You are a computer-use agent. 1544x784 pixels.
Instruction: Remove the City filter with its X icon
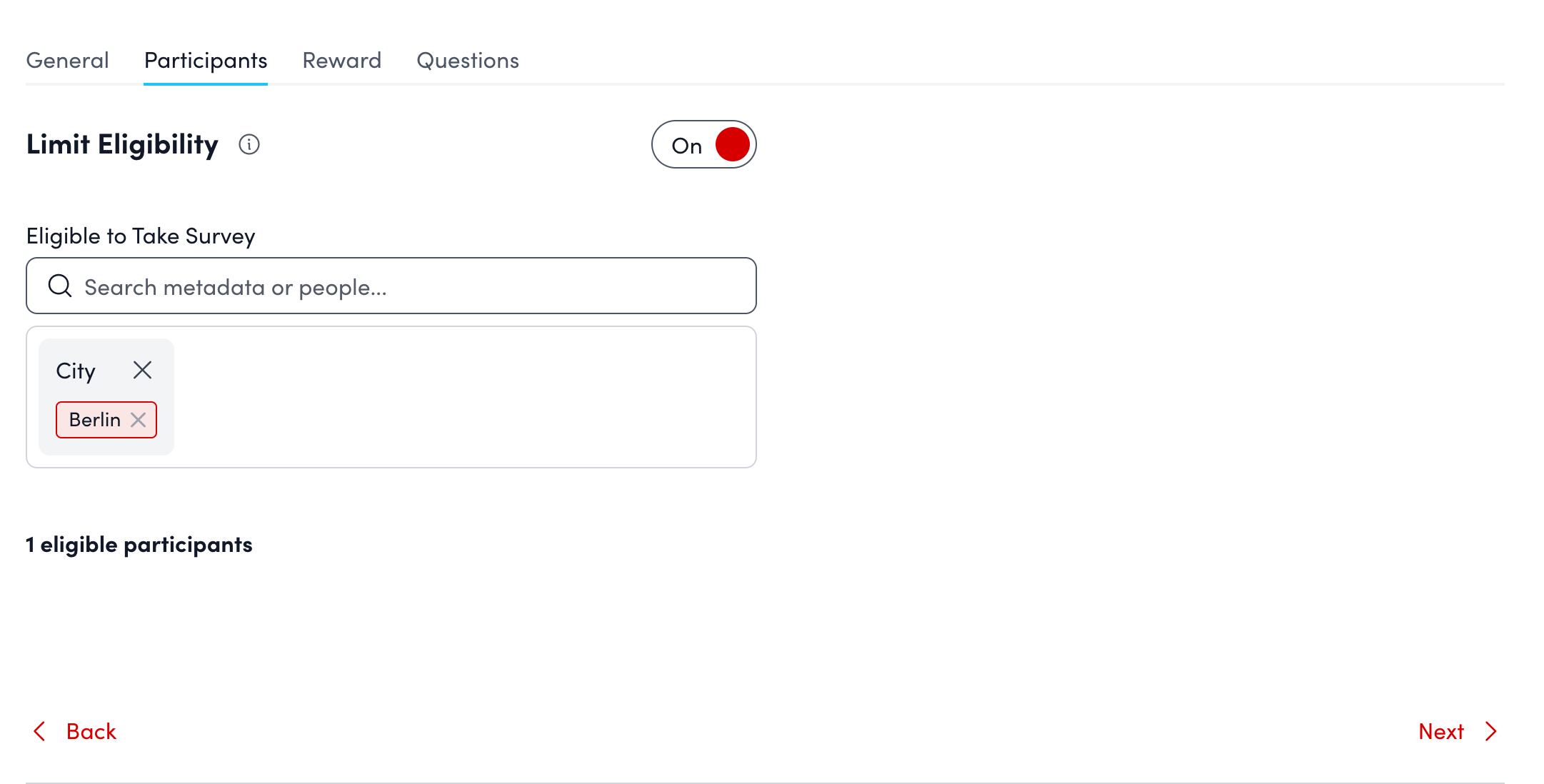point(141,370)
